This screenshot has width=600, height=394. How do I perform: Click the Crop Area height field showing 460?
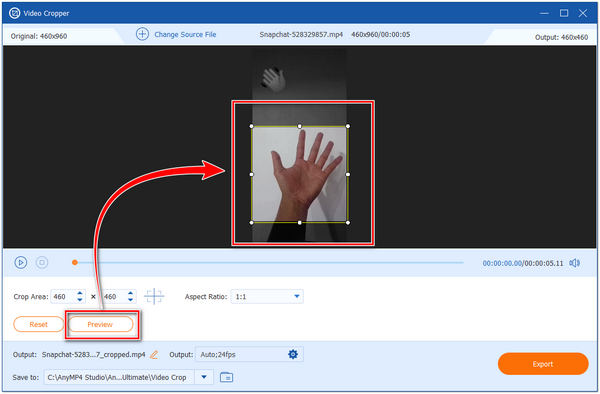pyautogui.click(x=113, y=296)
